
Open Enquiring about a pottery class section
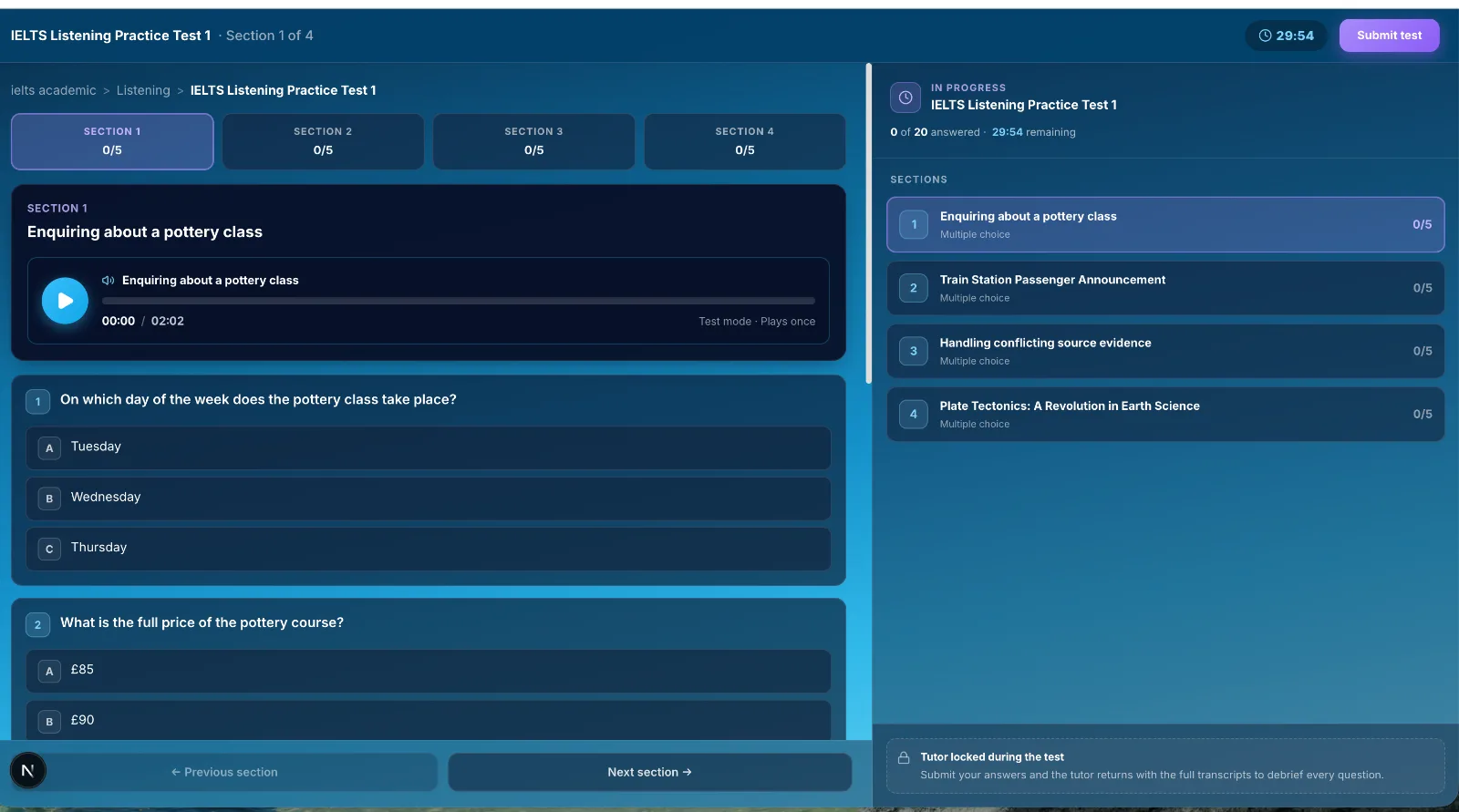coord(1165,224)
